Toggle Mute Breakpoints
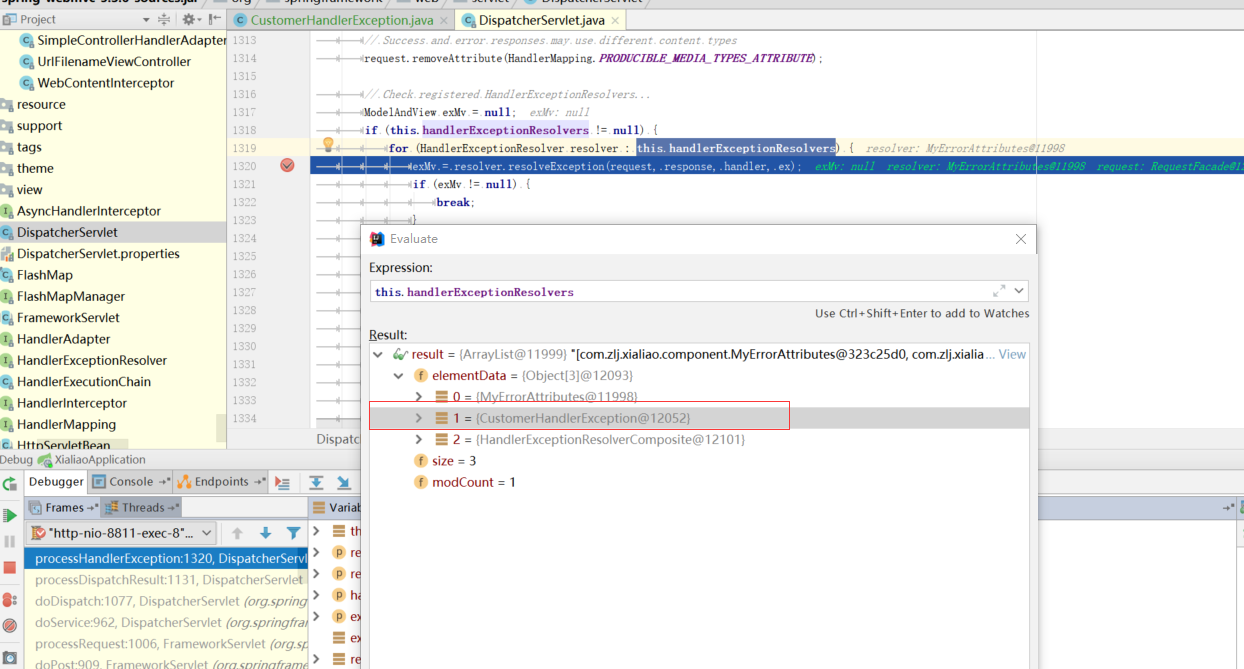The width and height of the screenshot is (1244, 669). (x=10, y=625)
